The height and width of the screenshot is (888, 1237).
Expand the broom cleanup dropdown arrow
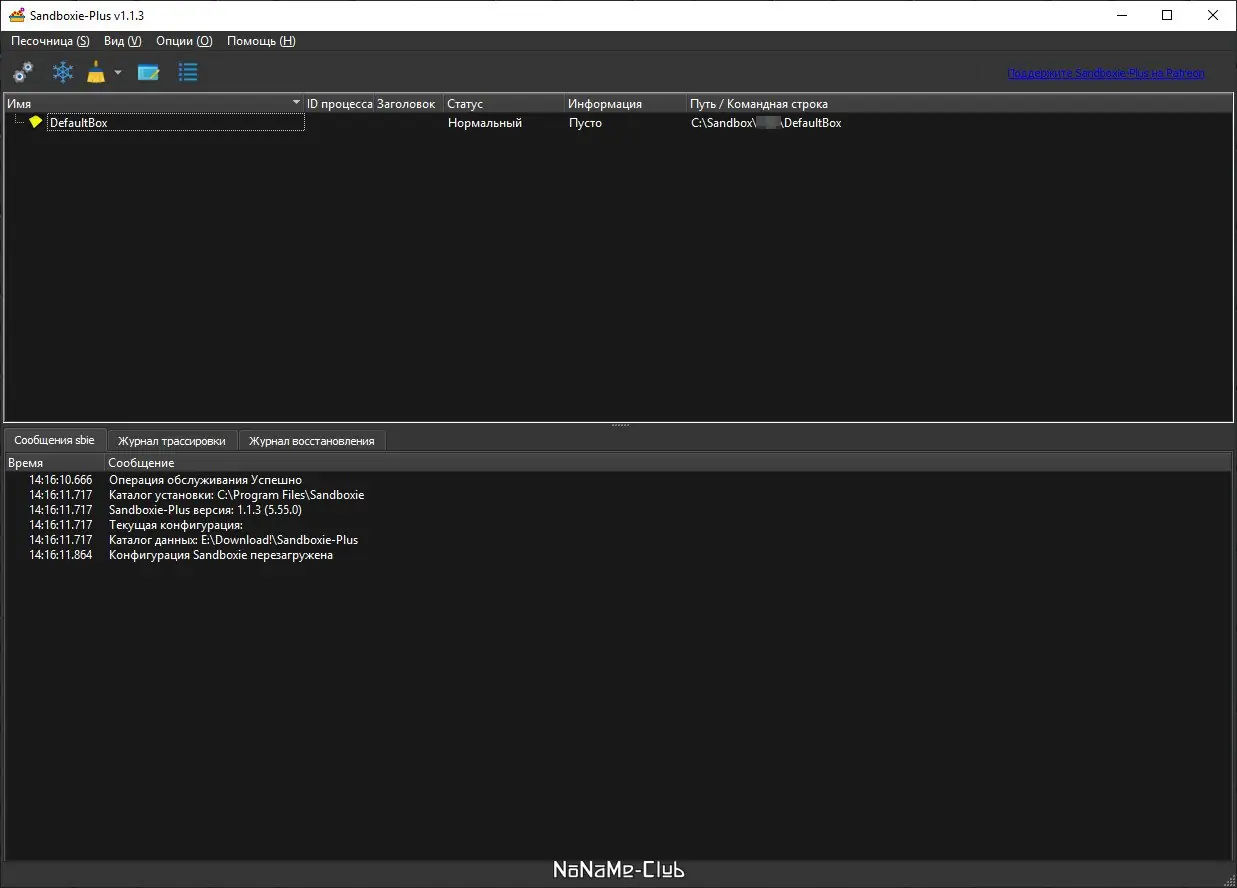[x=118, y=72]
